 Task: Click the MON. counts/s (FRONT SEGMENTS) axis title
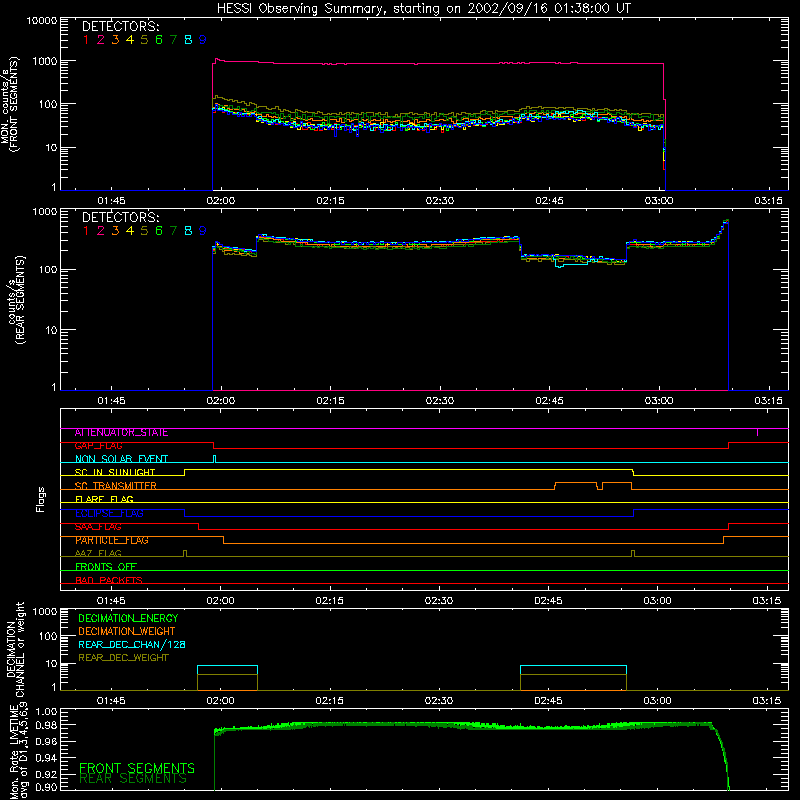tap(10, 104)
